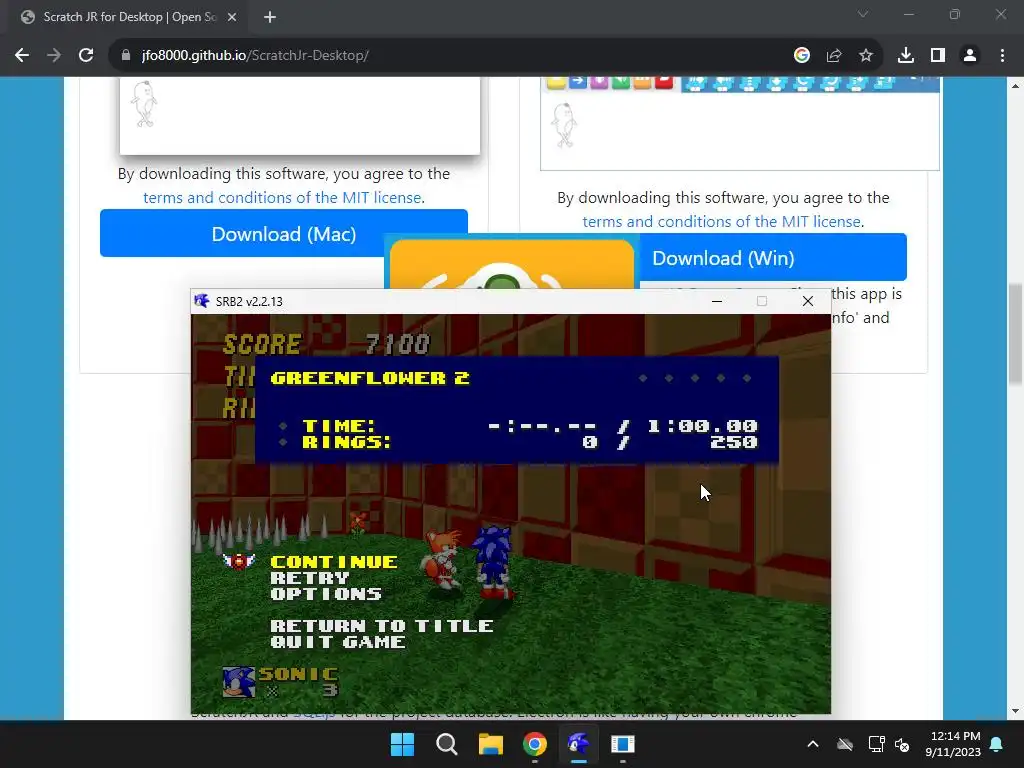This screenshot has width=1024, height=768.
Task: Open MIT license link above Win download
Action: click(x=722, y=221)
